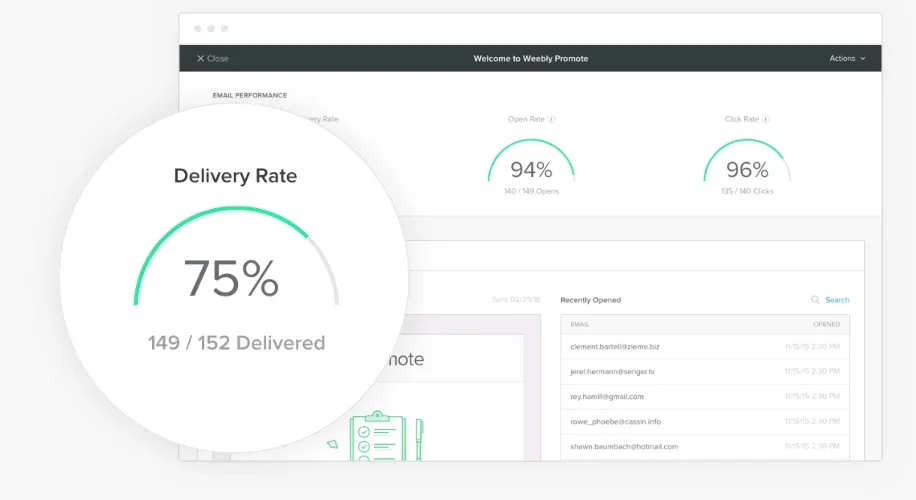Viewport: 916px width, 500px height.
Task: Select the 96% click rate gauge
Action: tap(747, 161)
